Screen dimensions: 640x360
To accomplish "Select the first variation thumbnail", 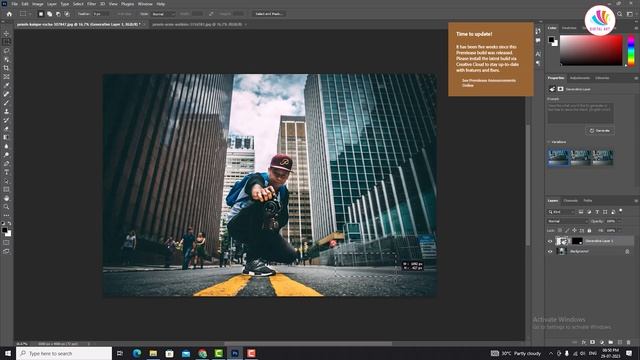I will [x=558, y=158].
